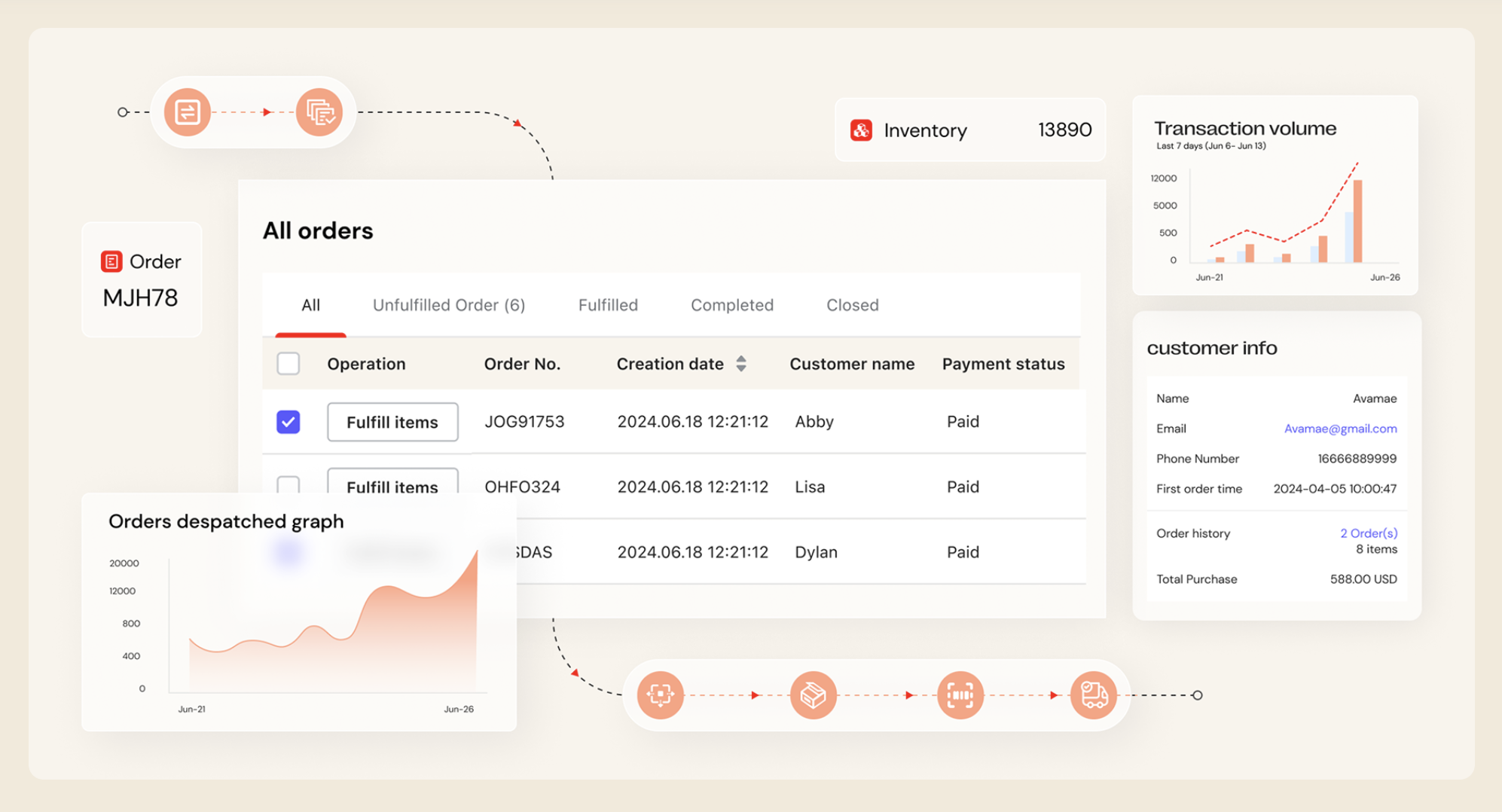Select the item scanning workflow icon

(x=661, y=694)
